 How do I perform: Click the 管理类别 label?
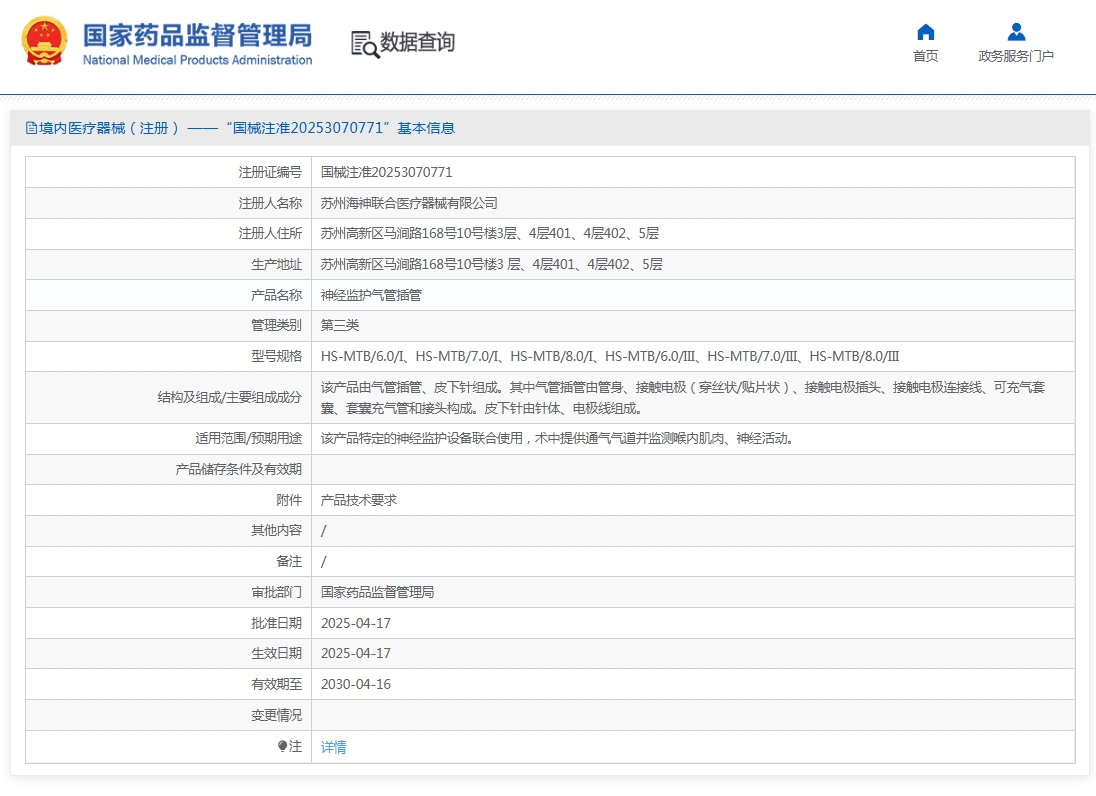coord(276,325)
